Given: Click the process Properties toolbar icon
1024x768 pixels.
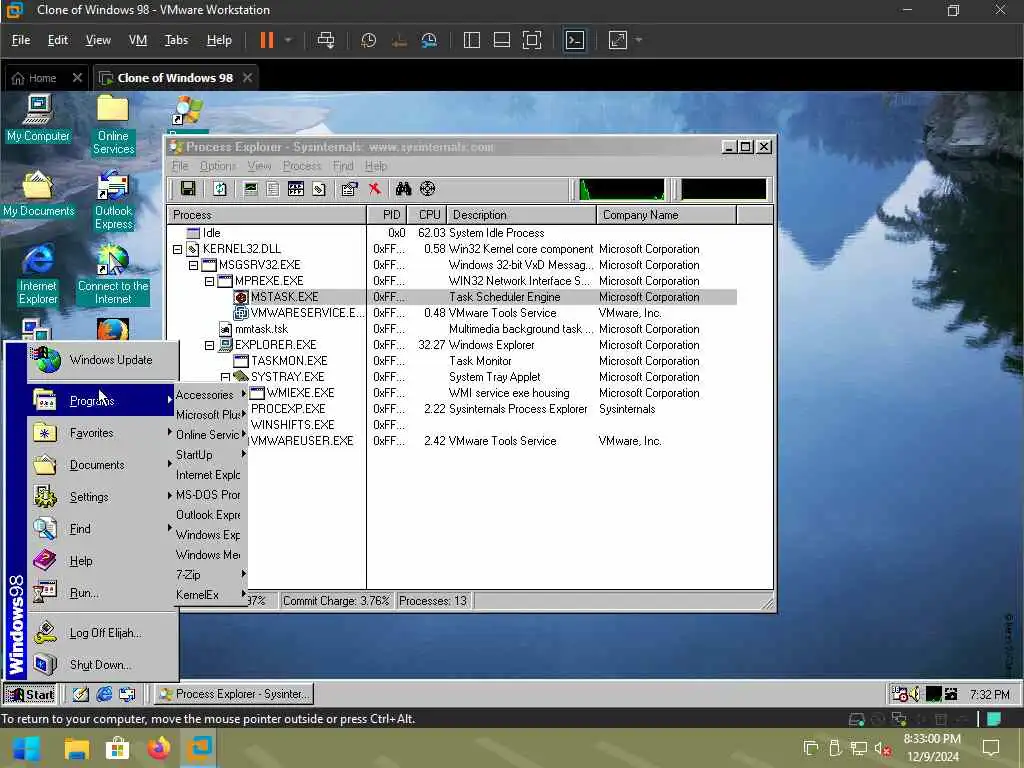Looking at the screenshot, I should tap(349, 189).
